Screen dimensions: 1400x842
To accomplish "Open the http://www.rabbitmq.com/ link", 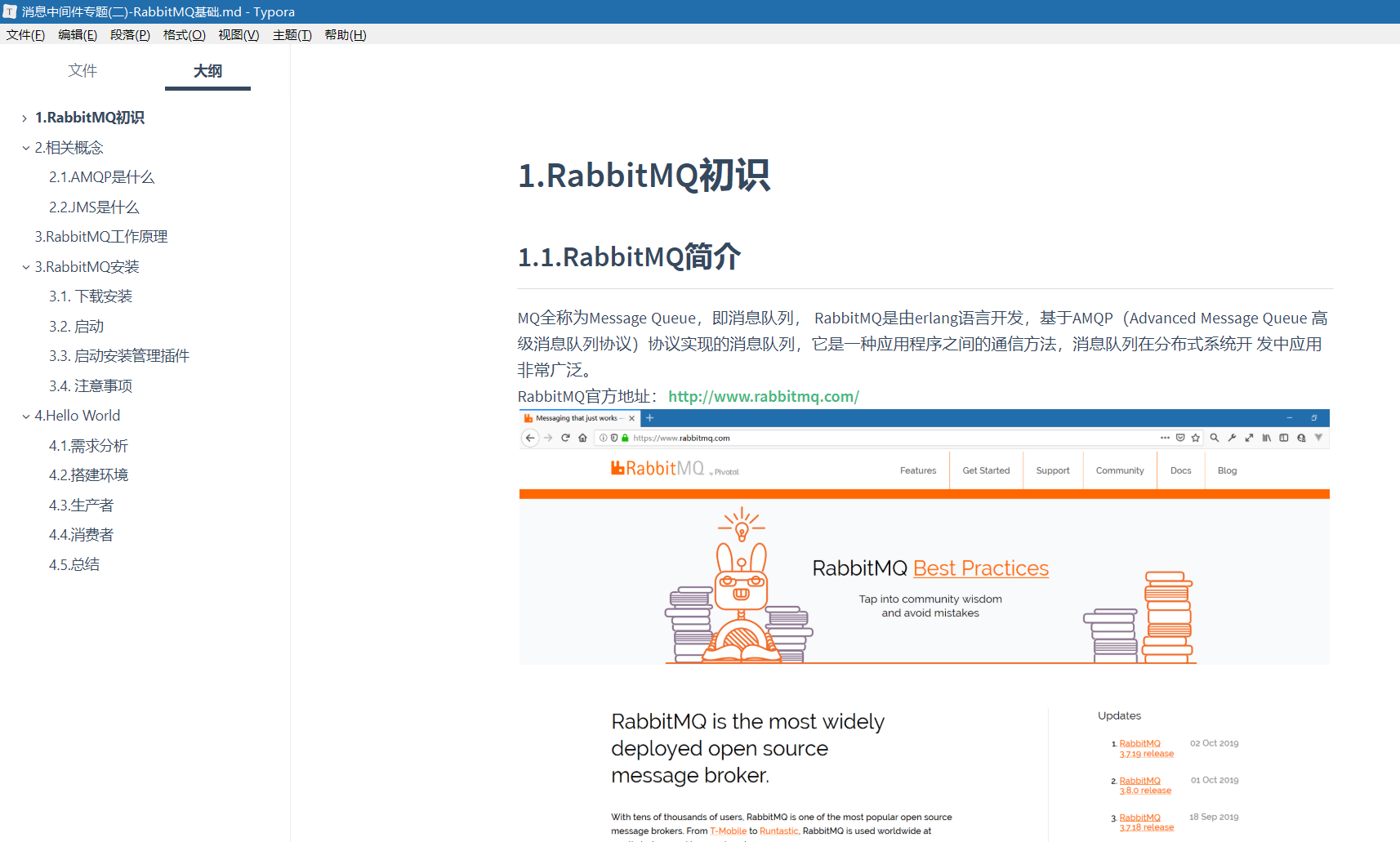I will (x=764, y=397).
